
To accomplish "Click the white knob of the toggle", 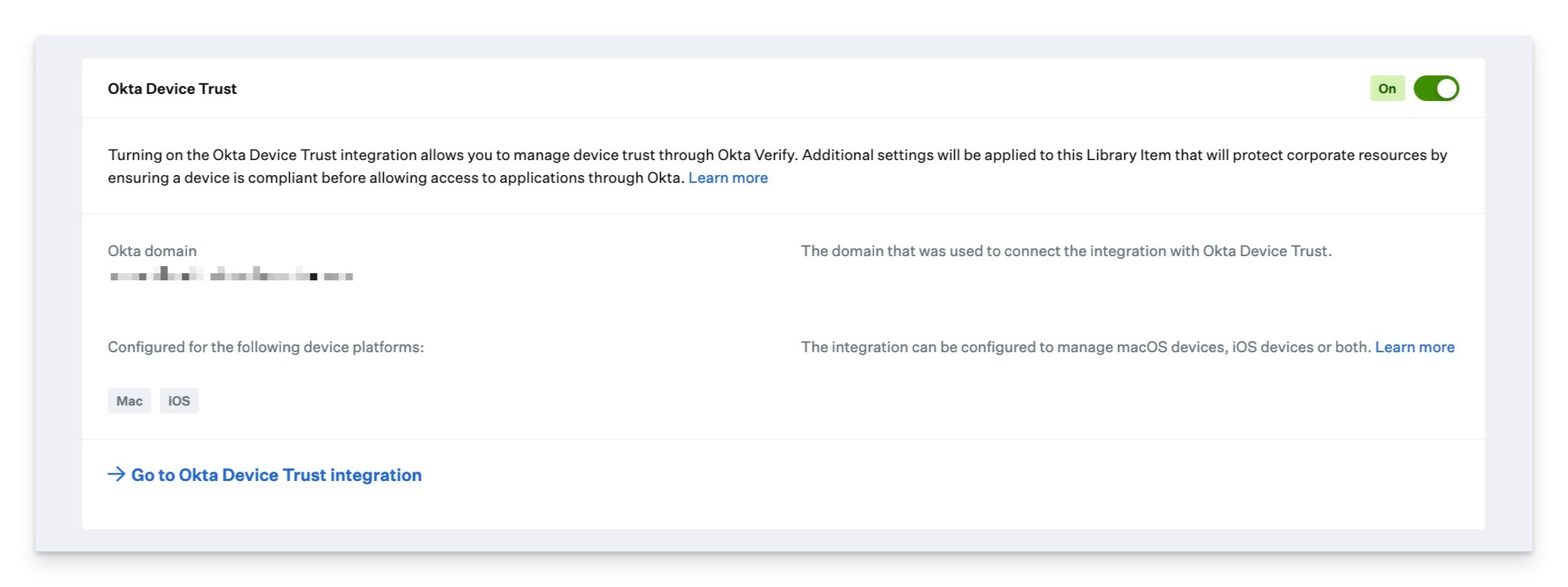I will 1446,89.
